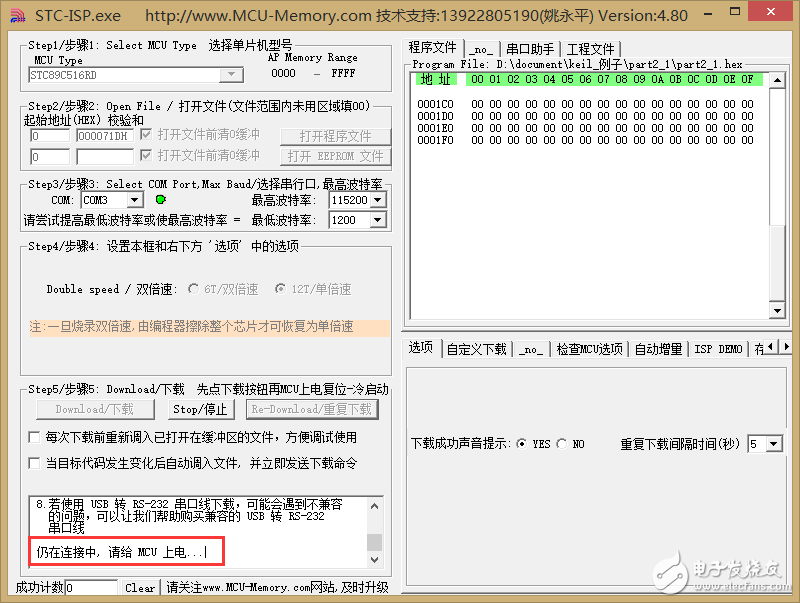This screenshot has width=800, height=603.
Task: Open the 工程文件 project file tab
Action: 590,49
